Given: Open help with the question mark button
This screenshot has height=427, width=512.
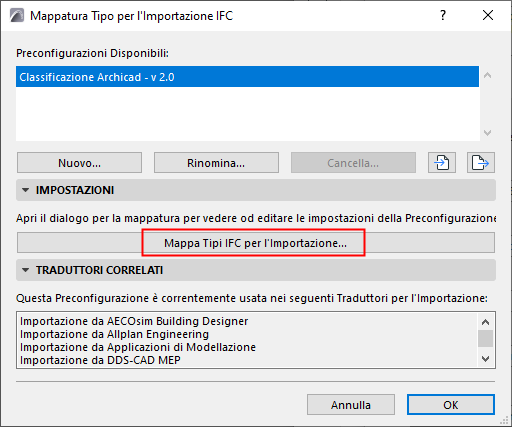Looking at the screenshot, I should coord(443,15).
